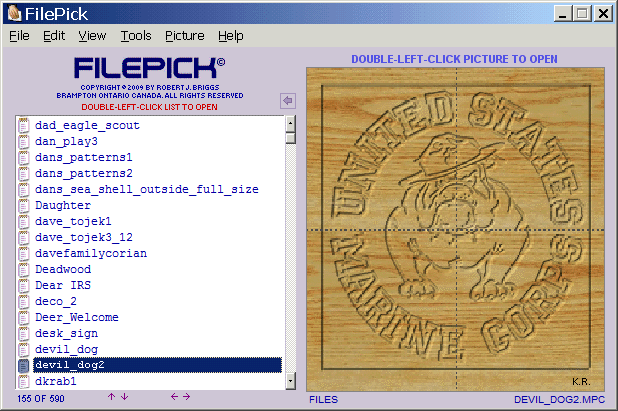Select dave_tojek3_12 in the file list

pos(84,237)
